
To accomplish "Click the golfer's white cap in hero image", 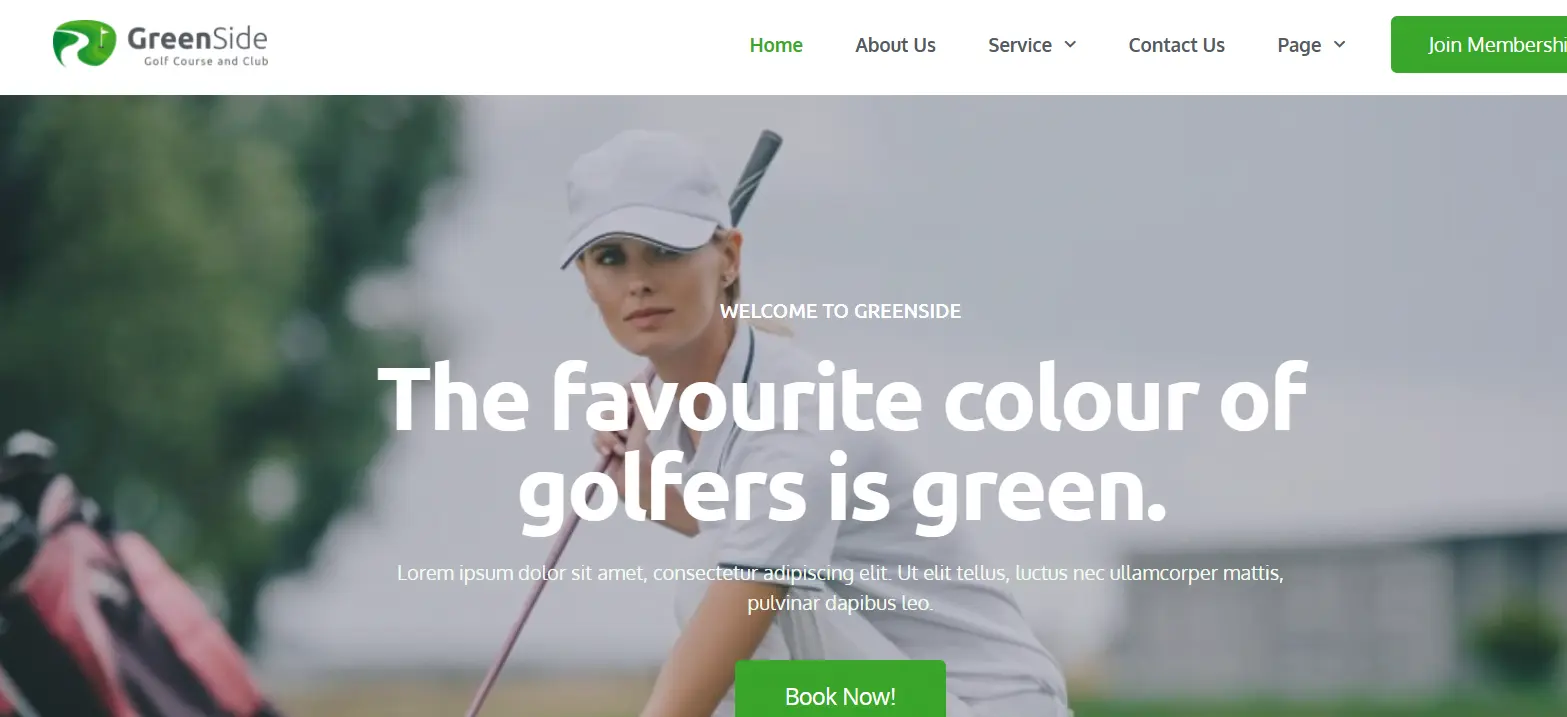I will (x=644, y=200).
